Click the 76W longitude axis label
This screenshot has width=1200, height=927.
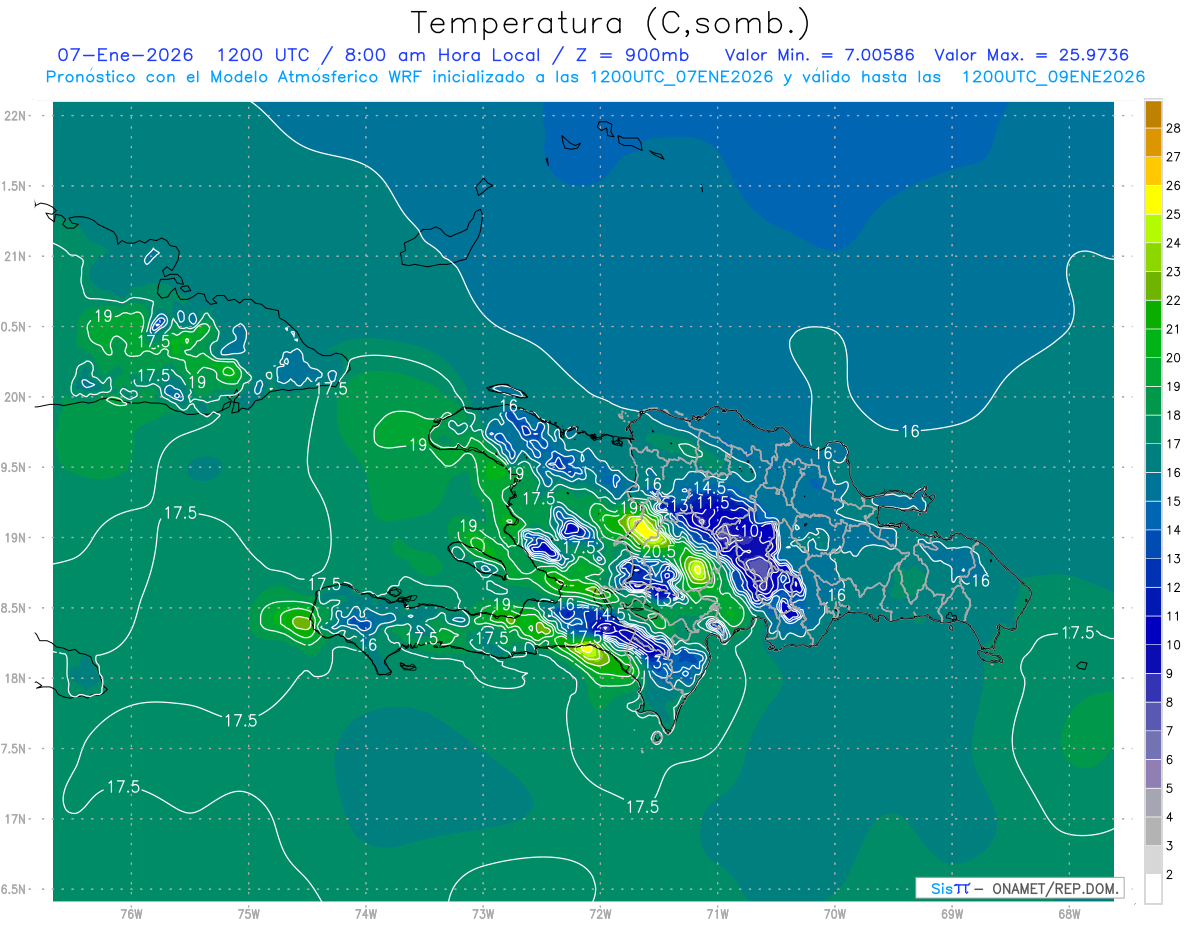(131, 913)
